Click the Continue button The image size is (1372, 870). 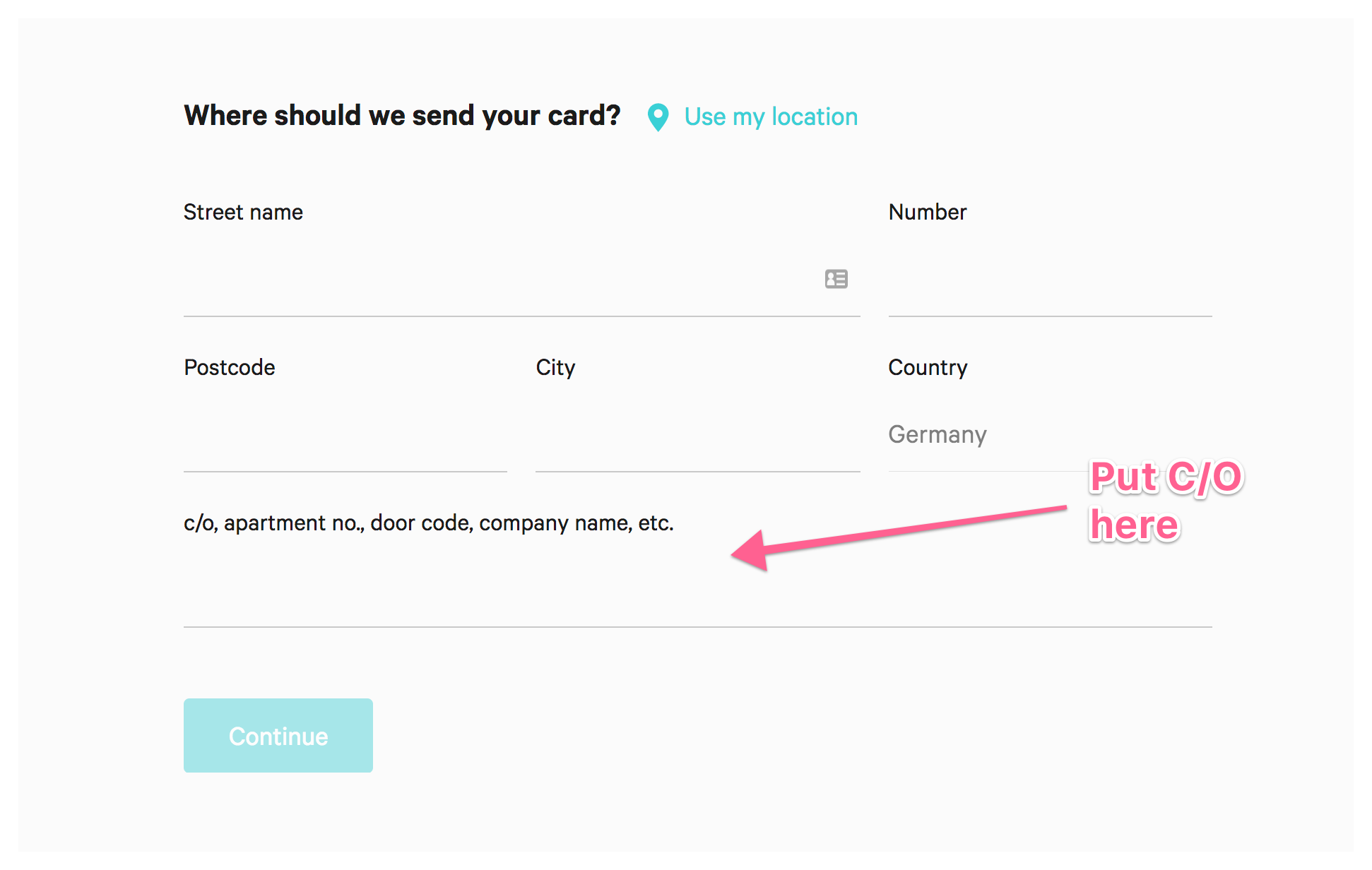tap(278, 735)
